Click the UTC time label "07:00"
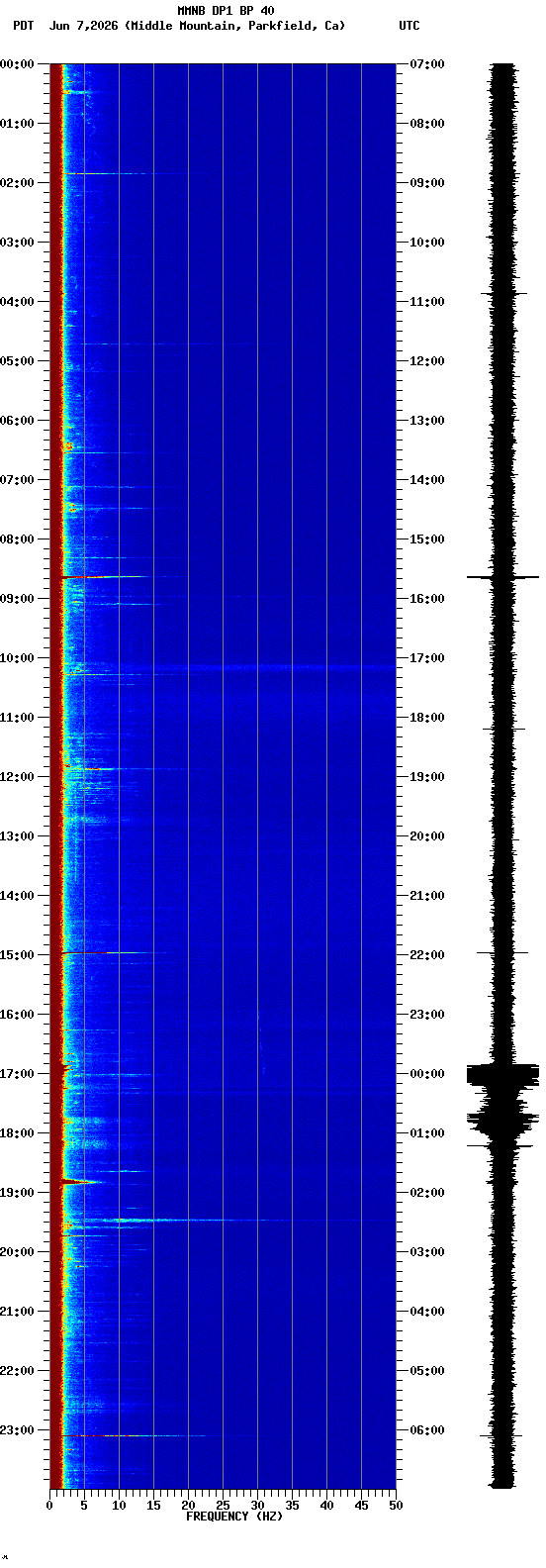546x1568 pixels. 427,64
